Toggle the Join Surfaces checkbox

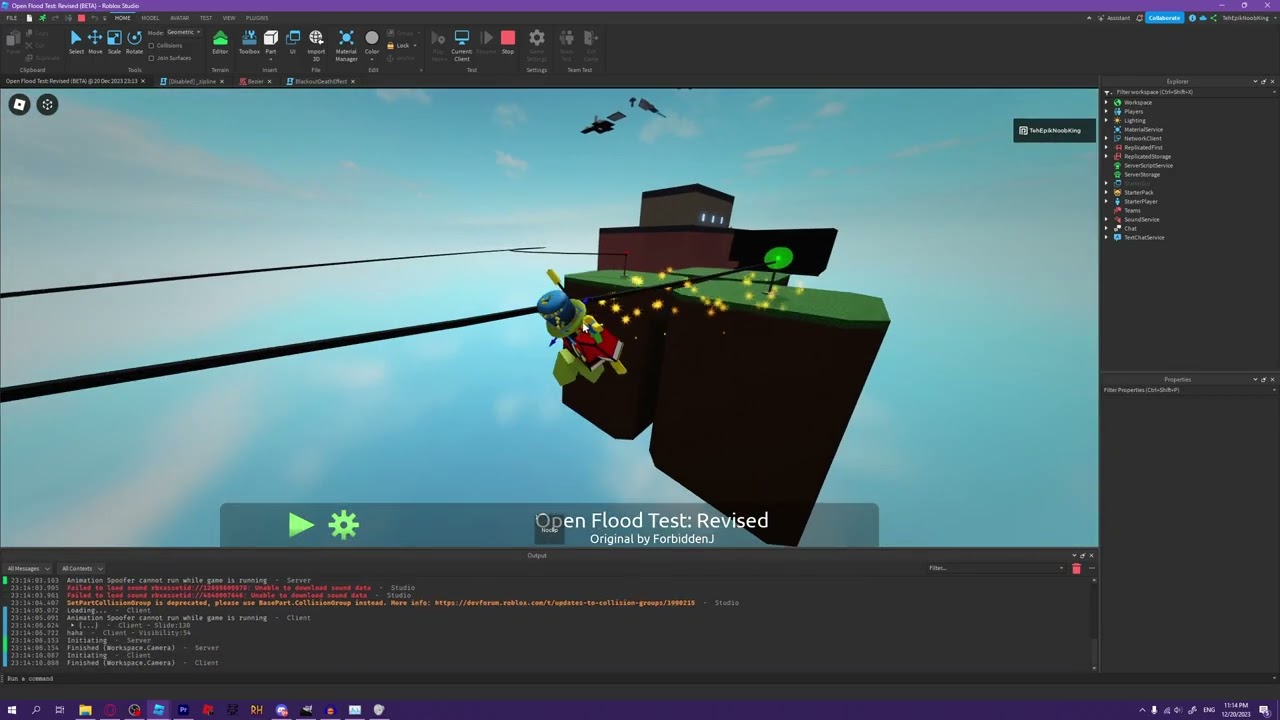pyautogui.click(x=151, y=58)
